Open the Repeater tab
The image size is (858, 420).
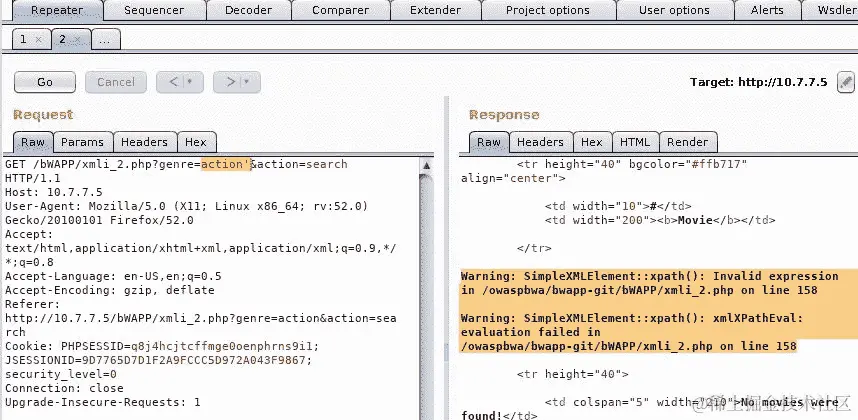57,10
